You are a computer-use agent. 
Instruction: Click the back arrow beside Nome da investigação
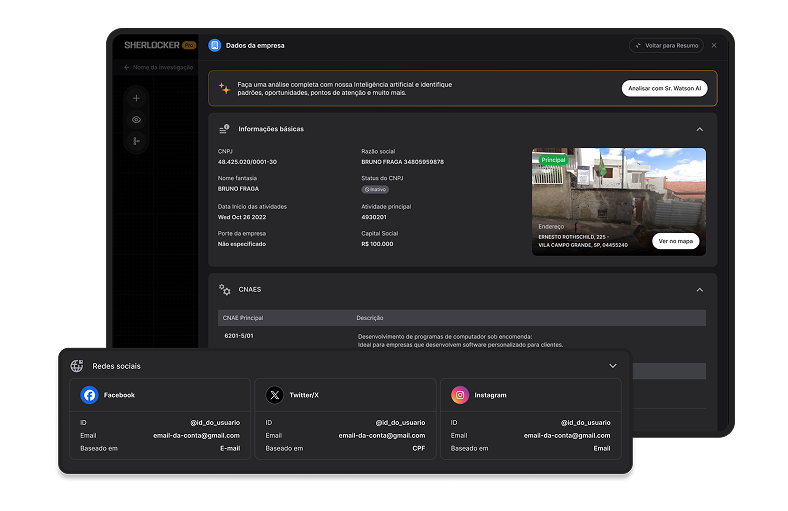coord(126,67)
